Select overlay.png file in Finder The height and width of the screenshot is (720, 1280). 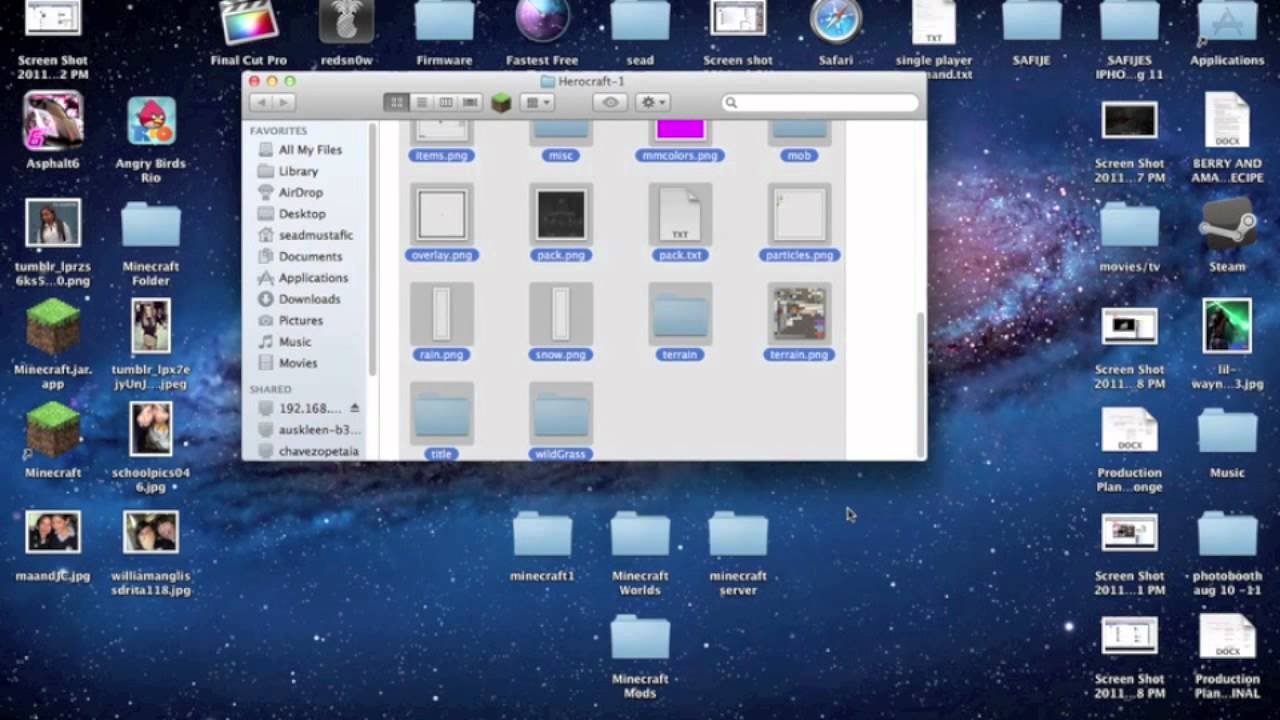pyautogui.click(x=442, y=214)
